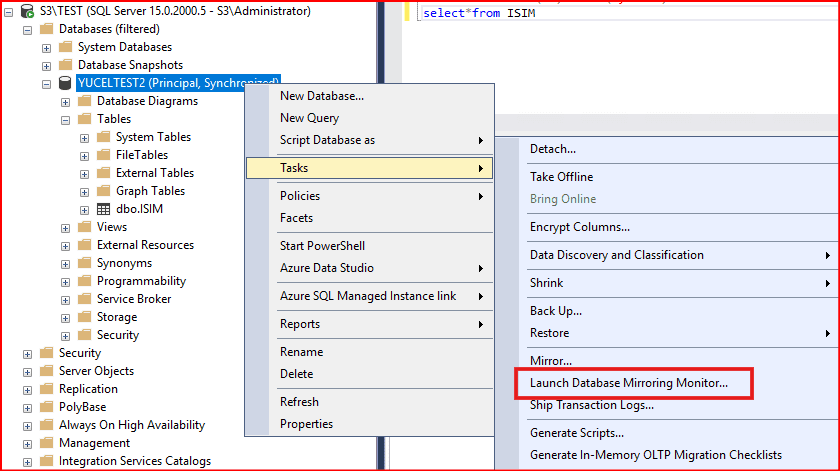Click the YUCELTEST2 database cylinder icon

pos(65,83)
